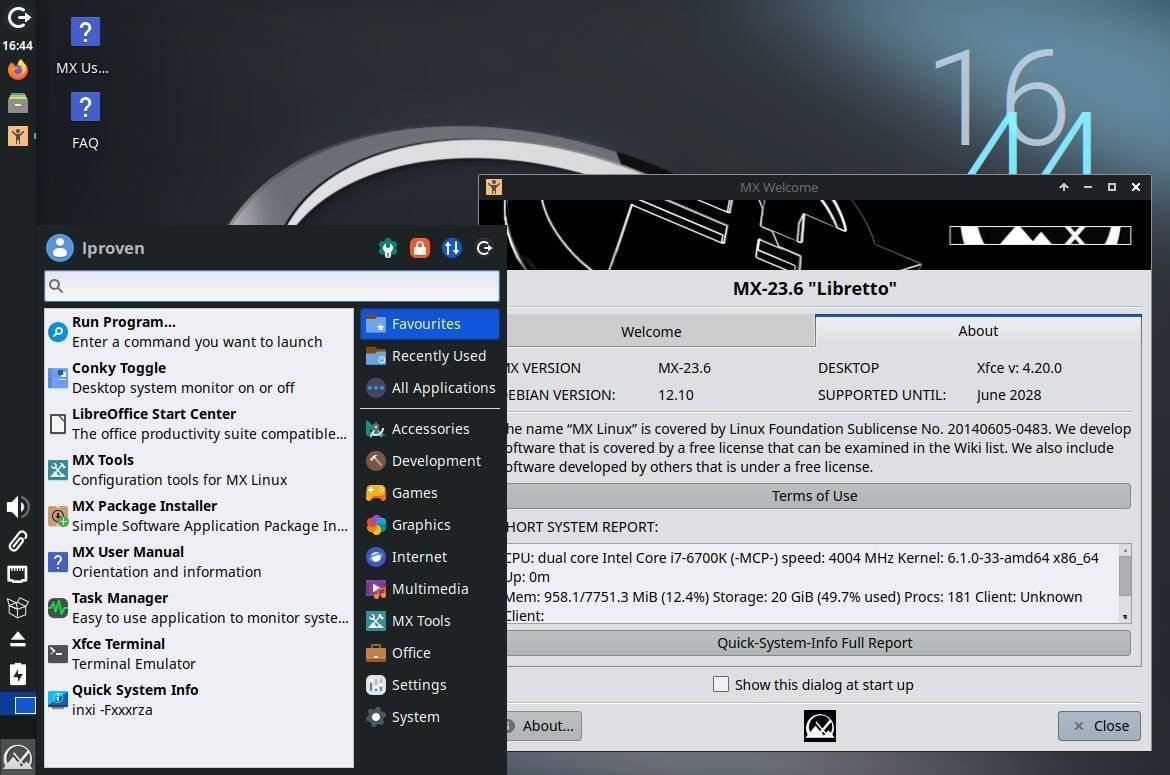Toggle Show this dialog at start up
The image size is (1170, 775).
(721, 684)
